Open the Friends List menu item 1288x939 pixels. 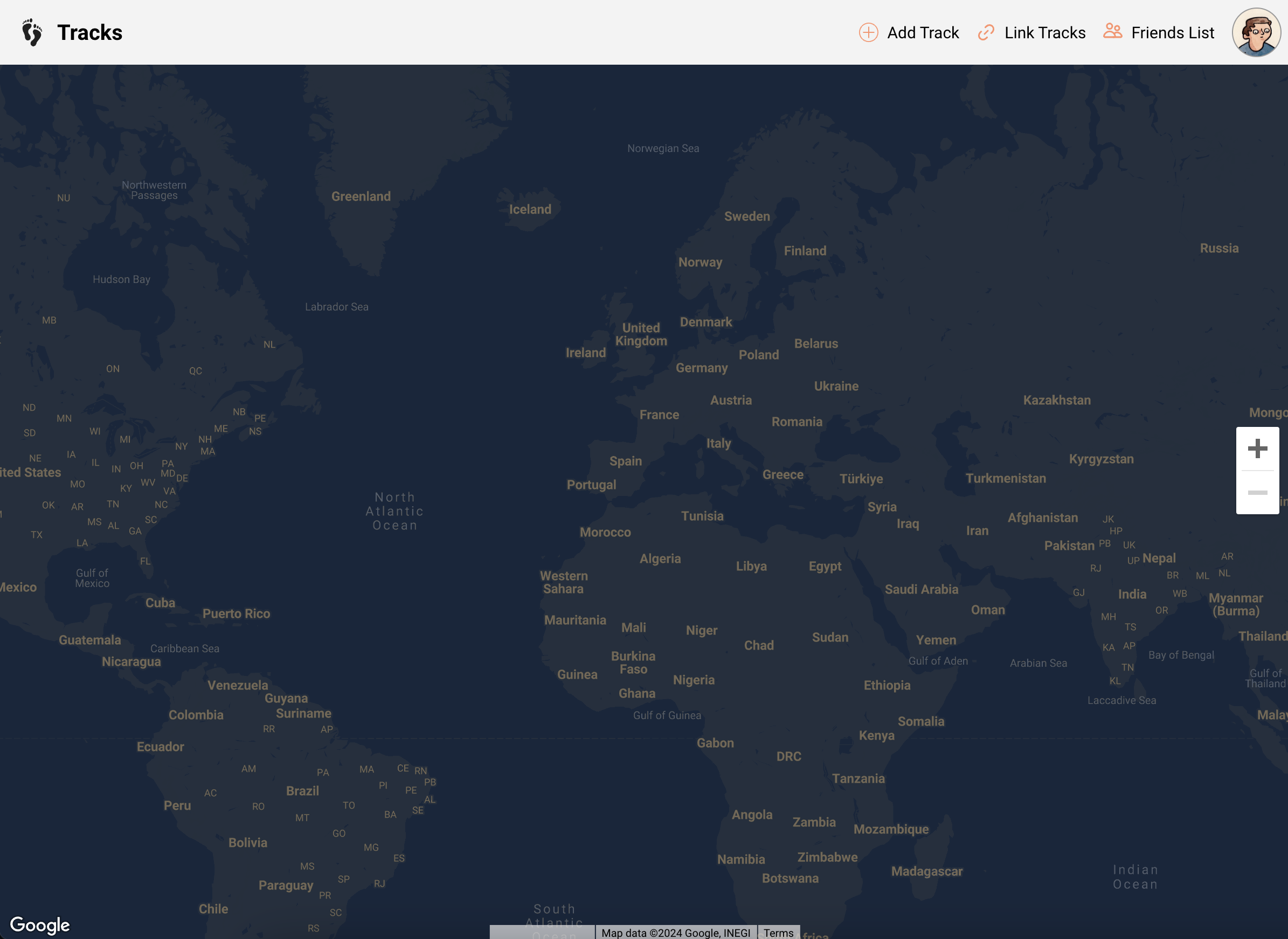pos(1172,32)
